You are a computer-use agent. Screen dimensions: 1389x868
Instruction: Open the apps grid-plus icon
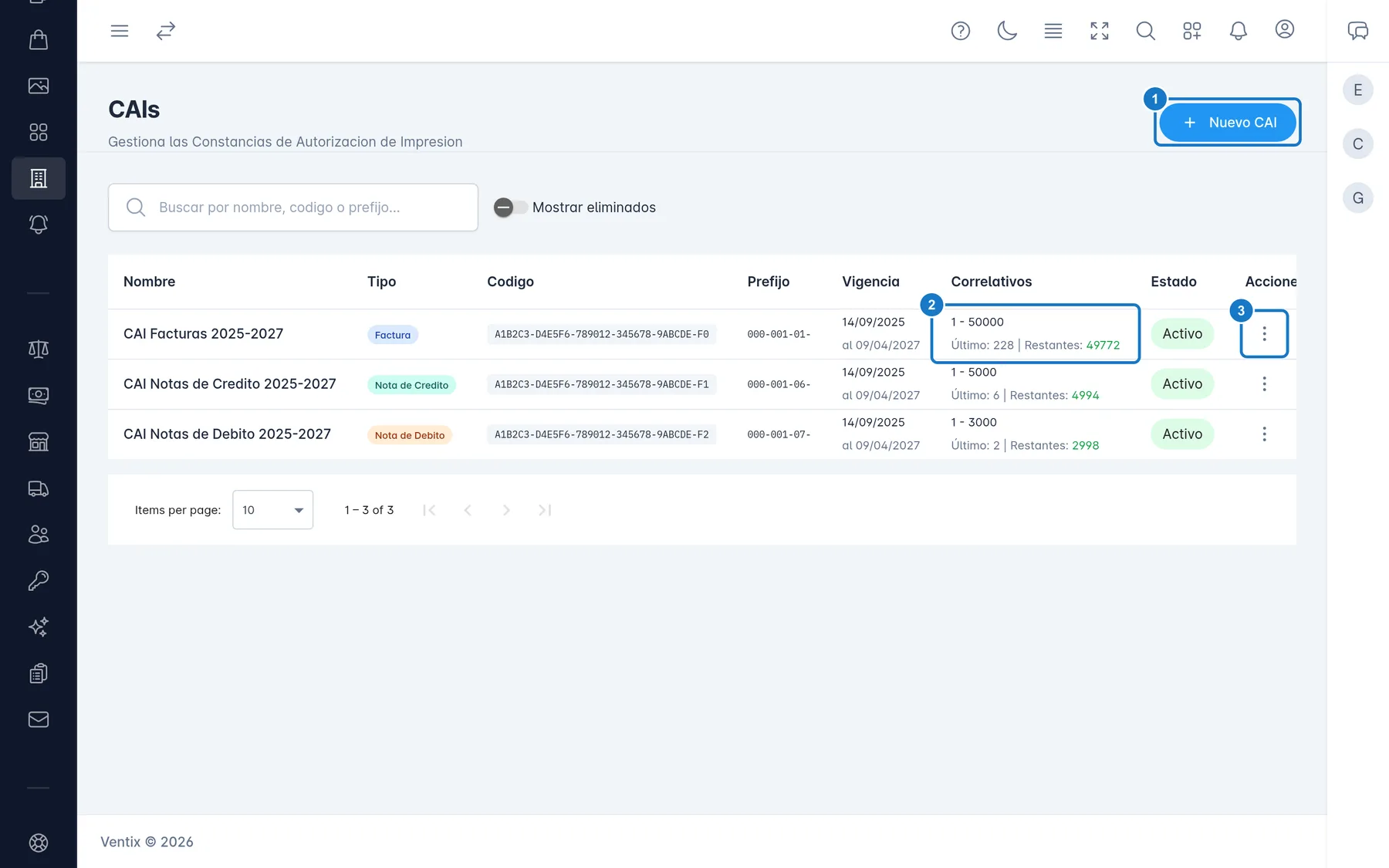click(1192, 31)
